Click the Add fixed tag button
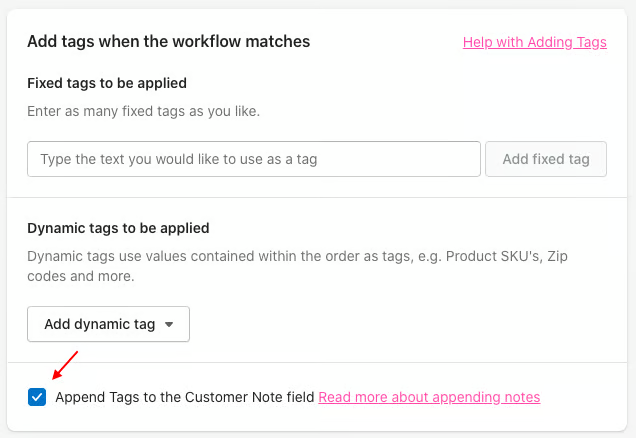This screenshot has width=636, height=438. 546,159
